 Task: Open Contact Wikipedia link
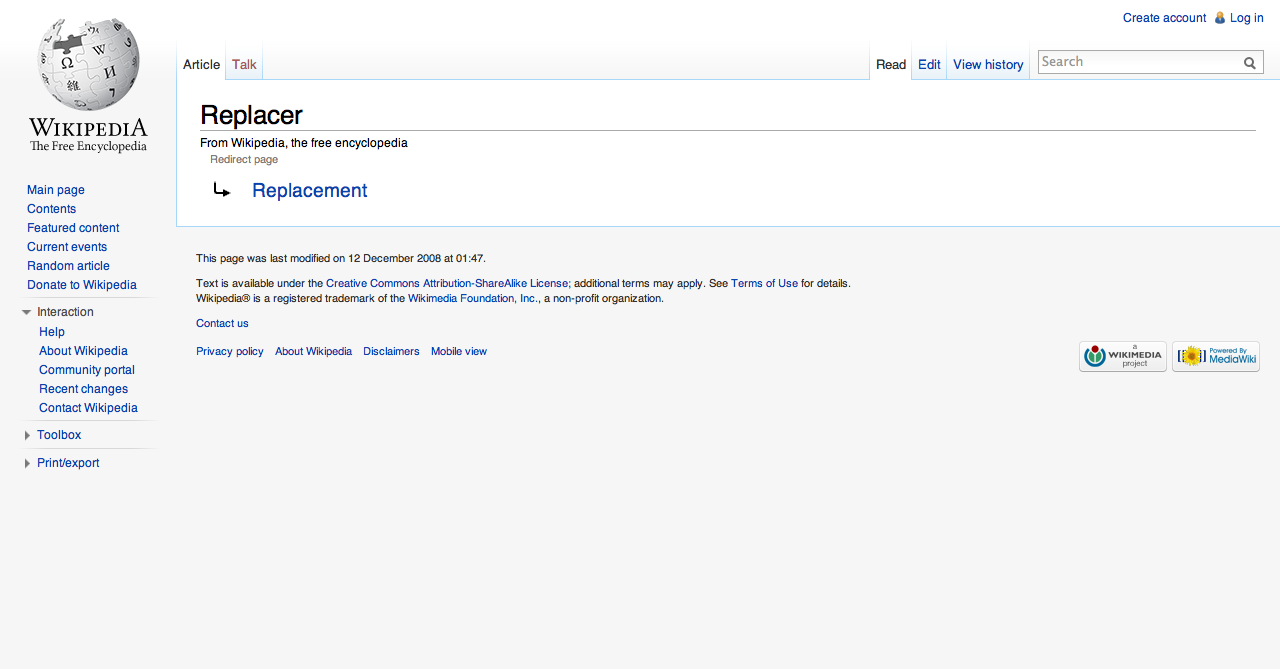point(88,408)
